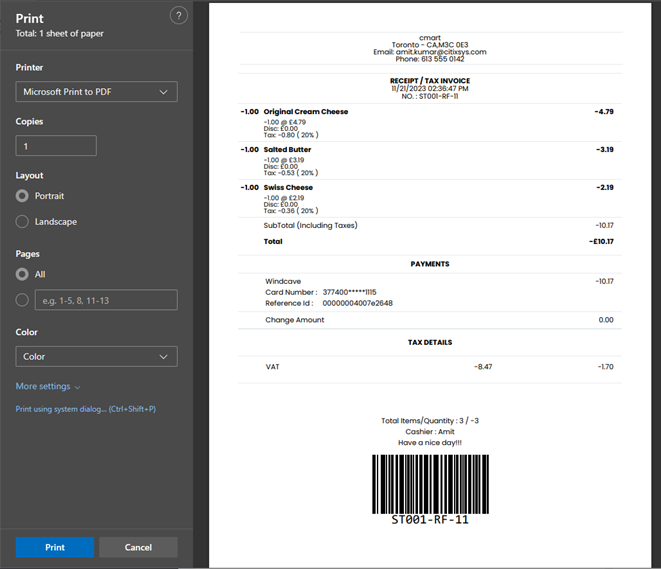This screenshot has width=661, height=569.
Task: Open the print help question mark icon
Action: tap(178, 16)
